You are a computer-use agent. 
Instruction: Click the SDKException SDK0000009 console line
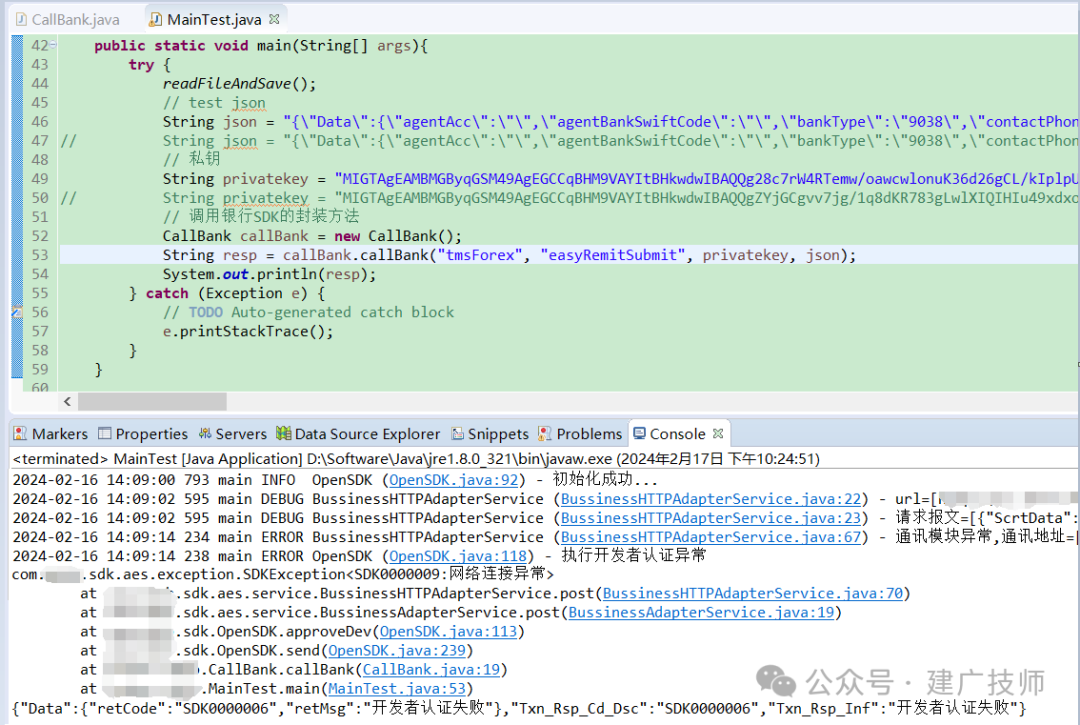pos(283,574)
